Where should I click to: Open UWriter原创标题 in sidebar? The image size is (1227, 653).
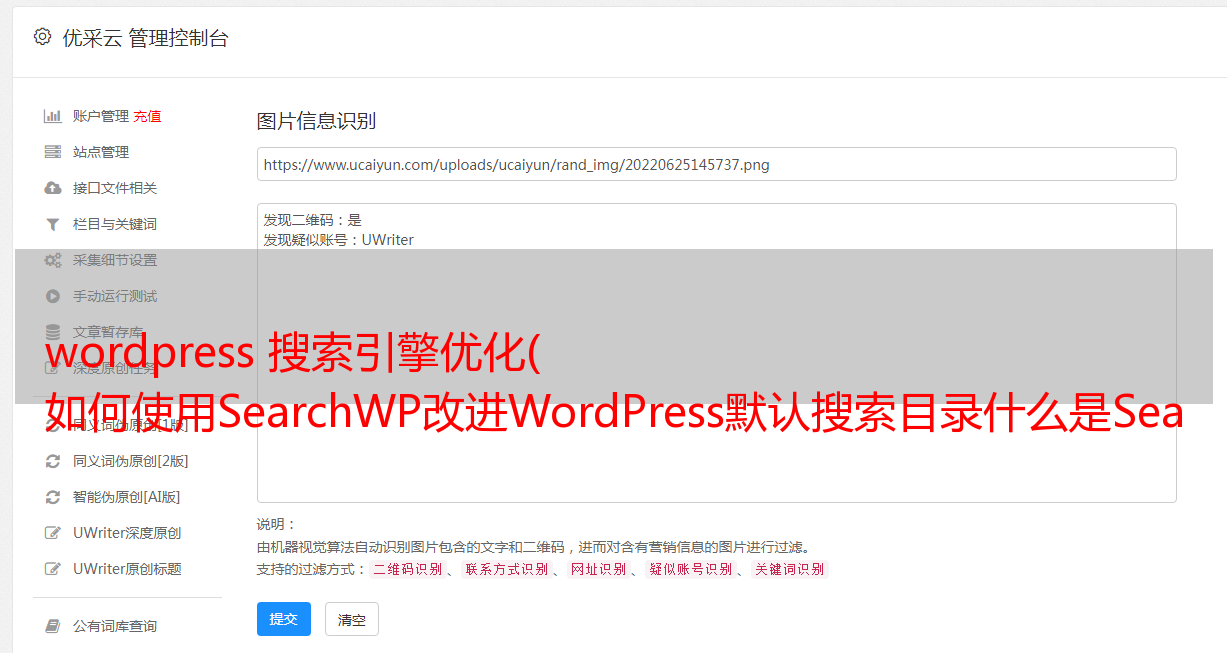[127, 569]
